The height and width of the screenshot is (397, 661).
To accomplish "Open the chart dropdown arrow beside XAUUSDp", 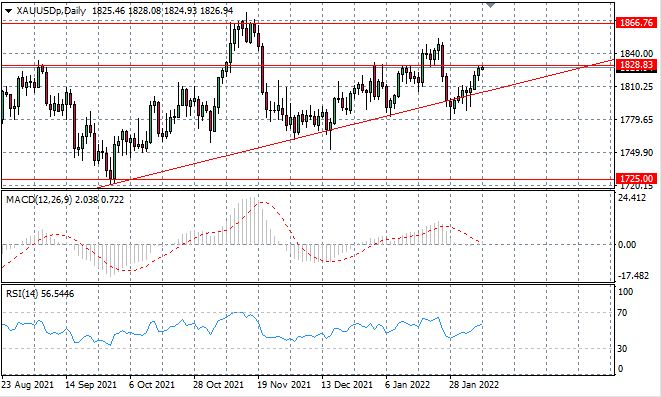I will [8, 11].
